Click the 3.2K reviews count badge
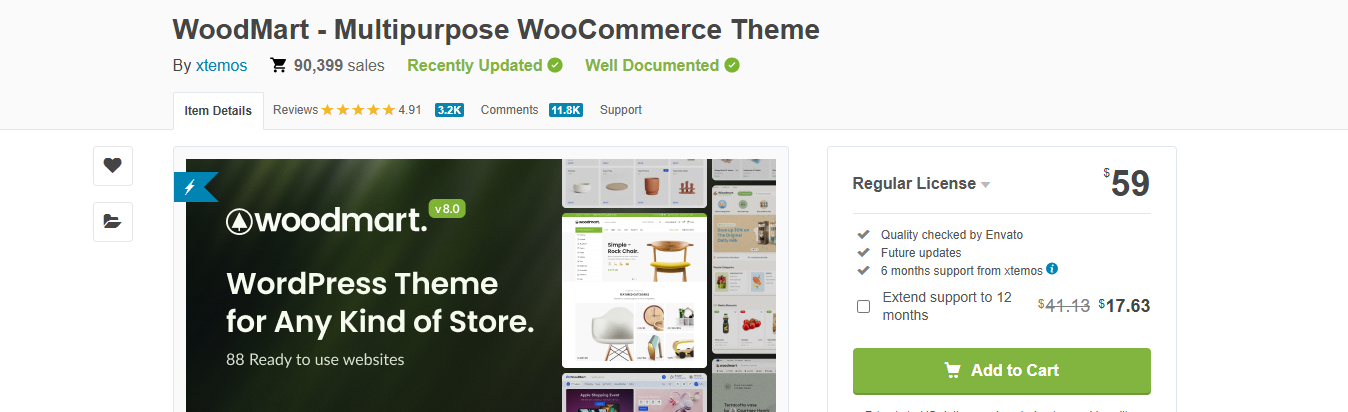 click(x=449, y=110)
